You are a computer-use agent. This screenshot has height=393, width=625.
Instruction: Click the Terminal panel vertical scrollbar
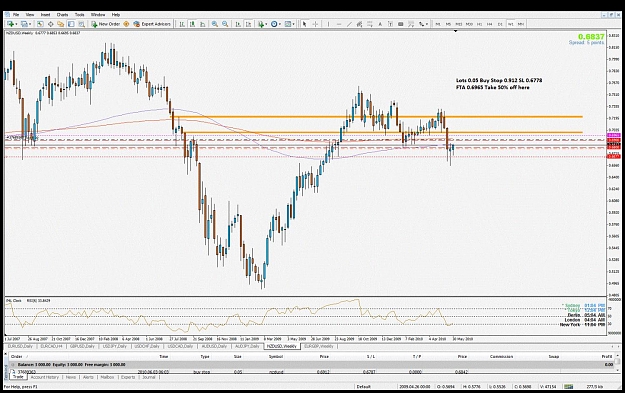617,363
